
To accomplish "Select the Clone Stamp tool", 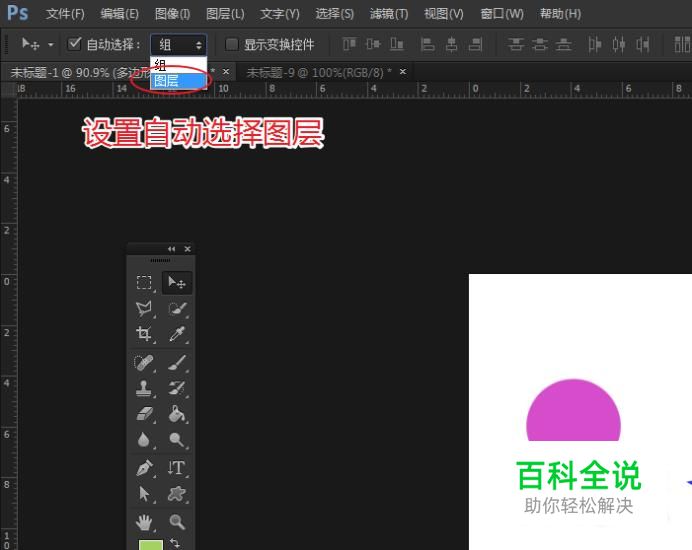I will pos(144,388).
